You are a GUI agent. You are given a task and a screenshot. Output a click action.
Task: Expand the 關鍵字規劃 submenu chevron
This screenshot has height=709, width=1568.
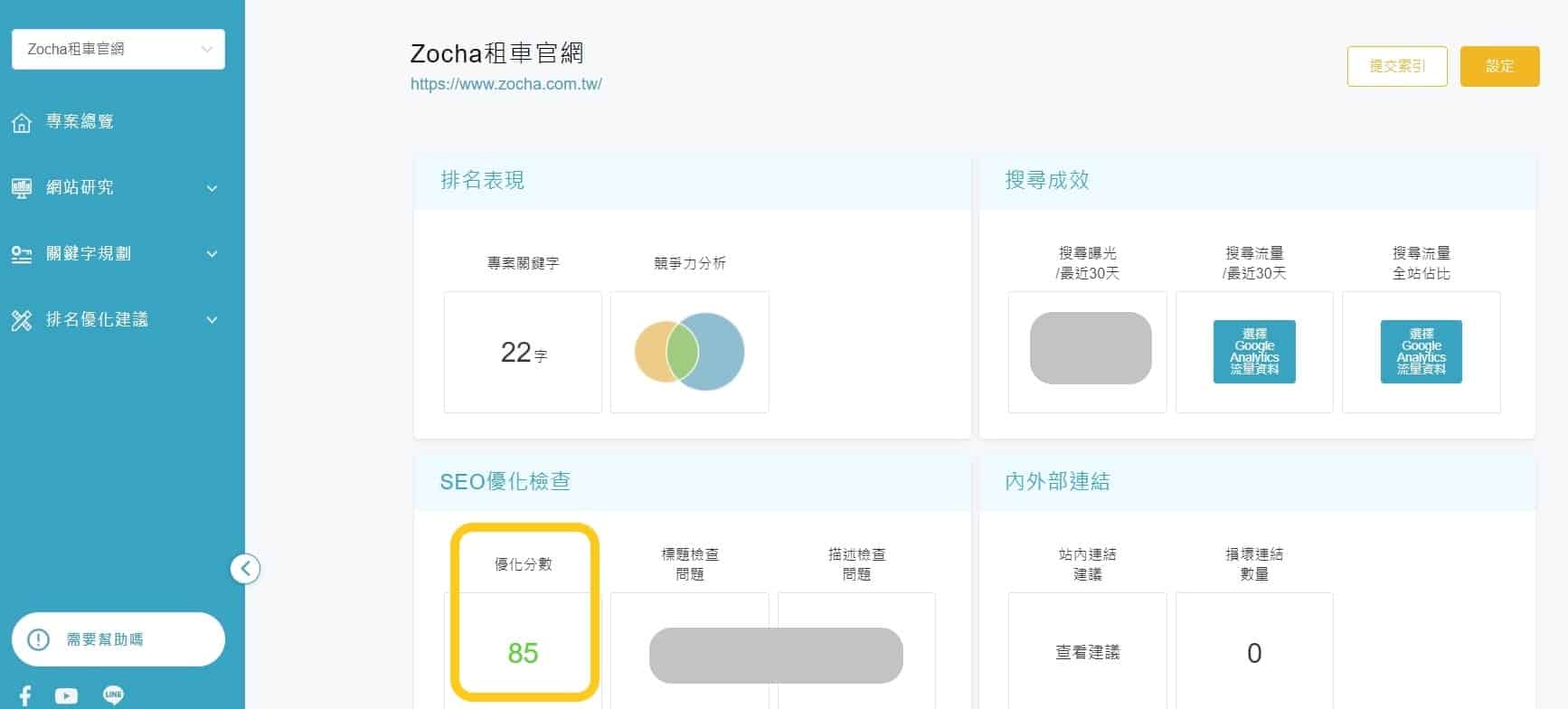[213, 254]
